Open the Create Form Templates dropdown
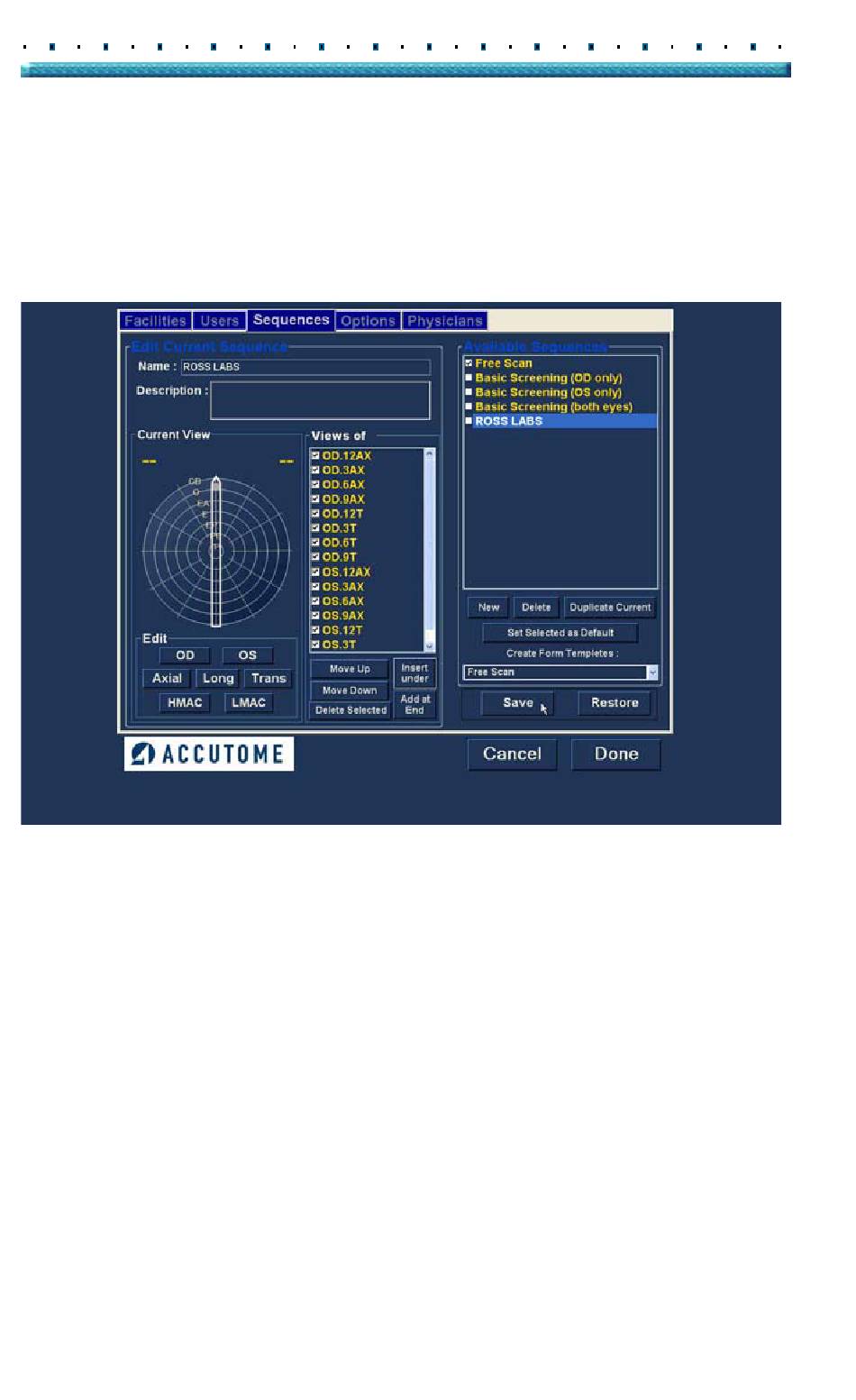The width and height of the screenshot is (856, 1400). (x=652, y=673)
